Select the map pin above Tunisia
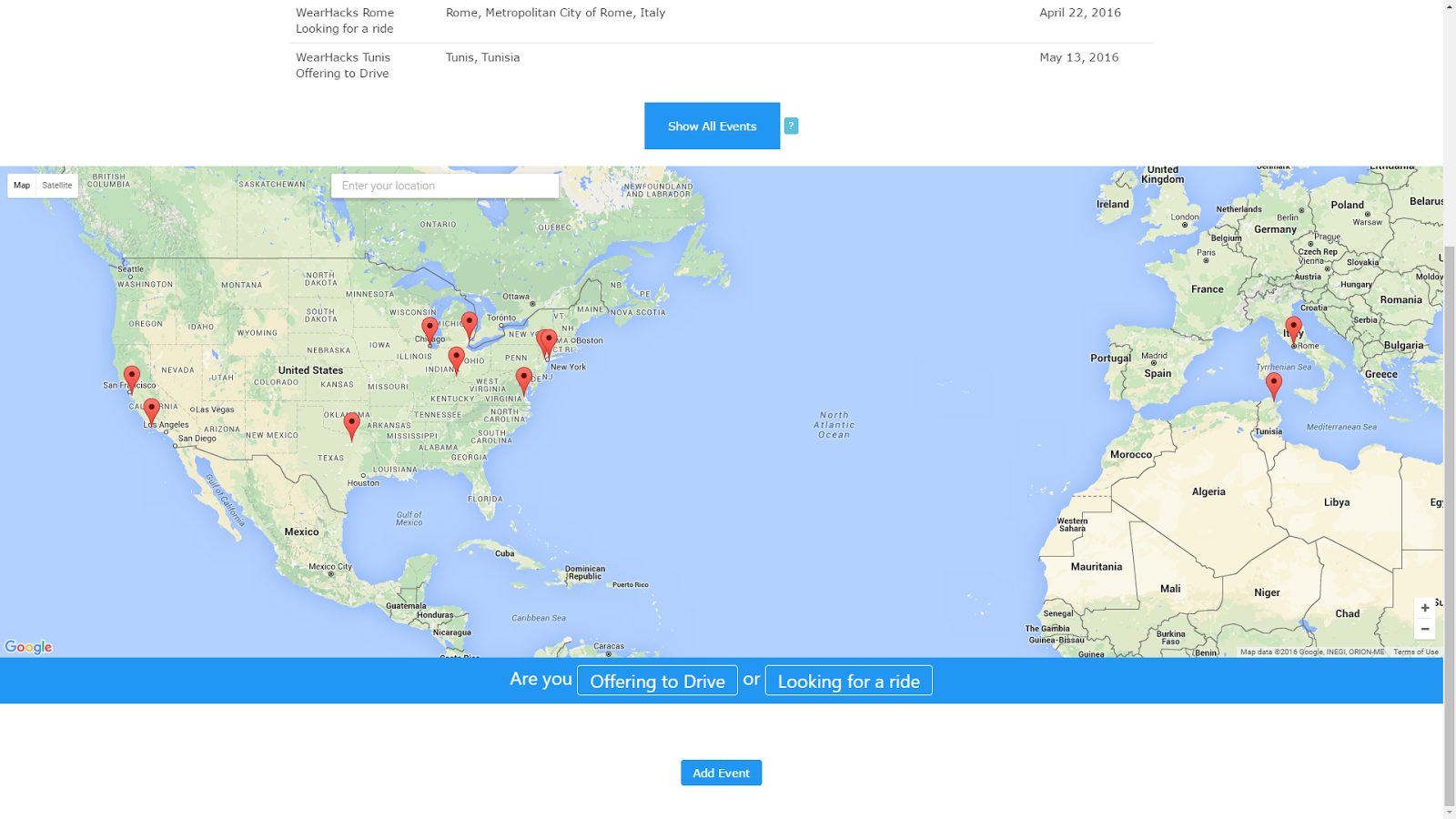This screenshot has width=1456, height=819. coord(1274,385)
